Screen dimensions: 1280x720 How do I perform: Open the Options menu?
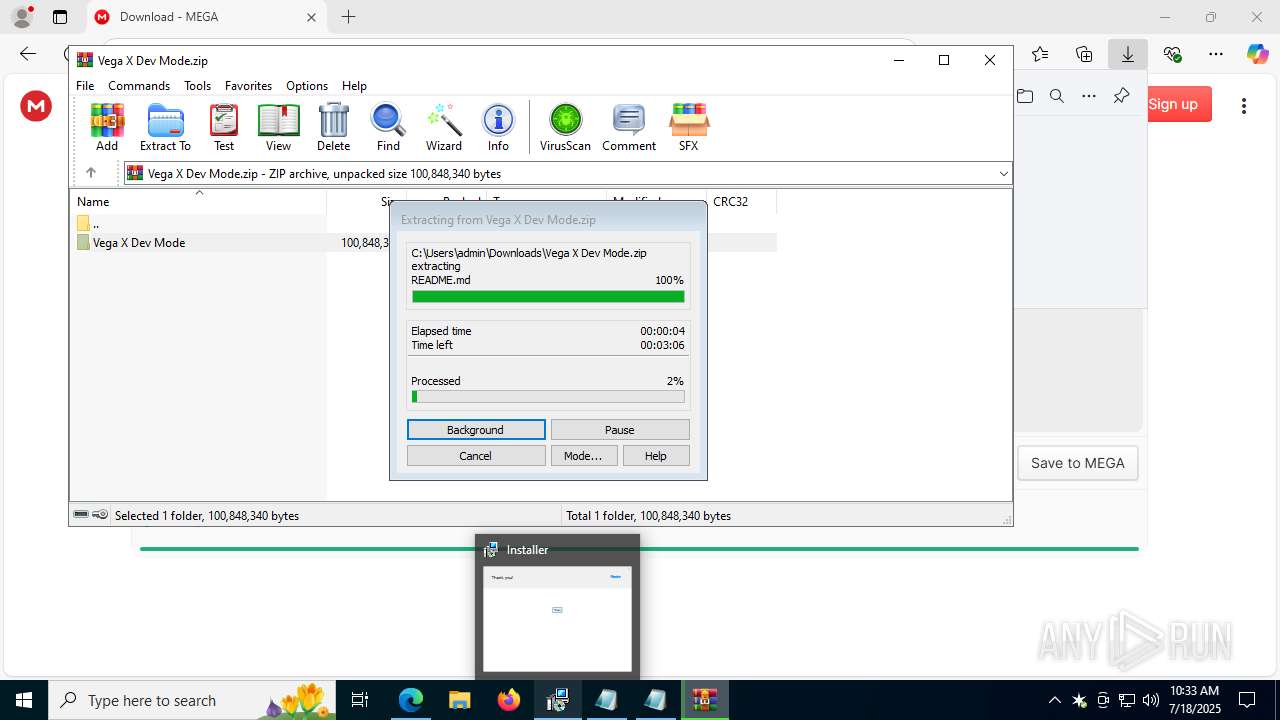[x=307, y=86]
